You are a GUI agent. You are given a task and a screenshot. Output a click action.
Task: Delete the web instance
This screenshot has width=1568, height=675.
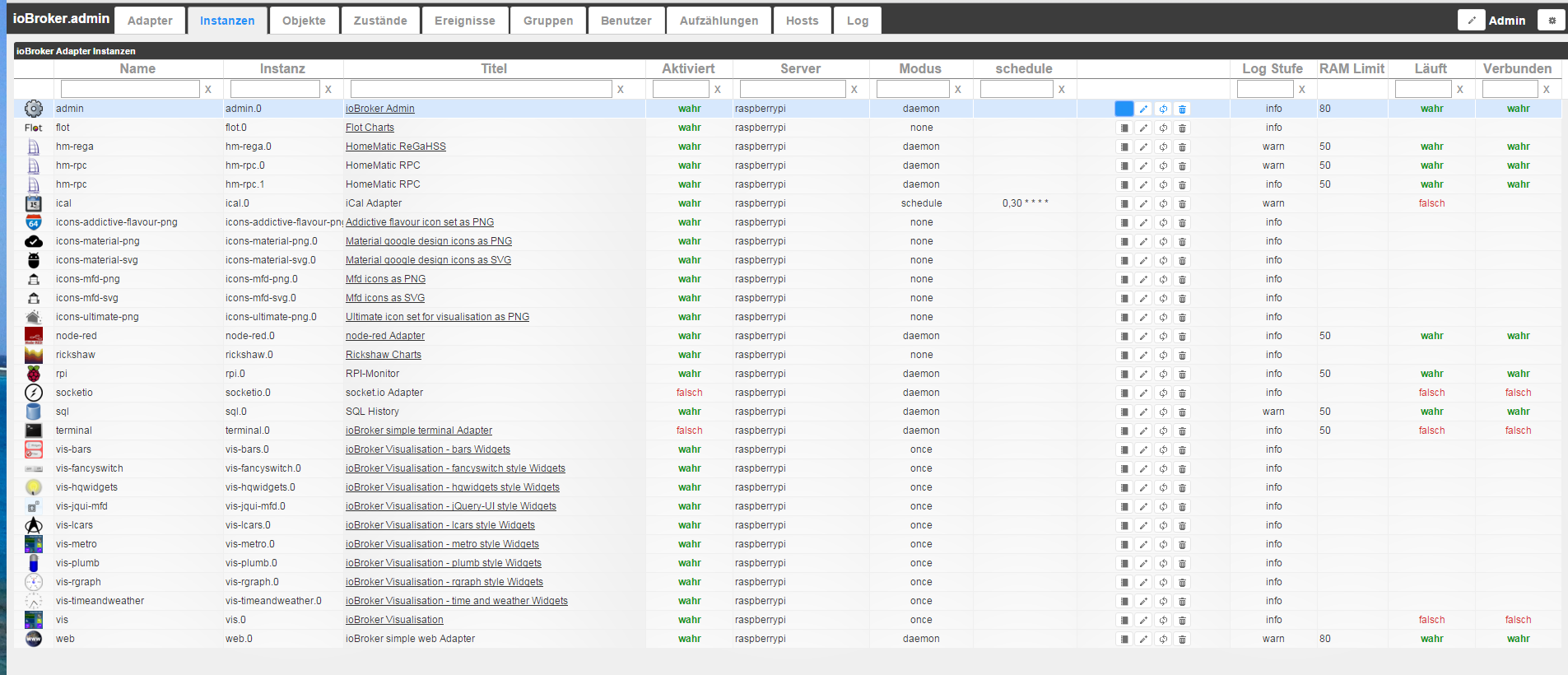tap(1183, 639)
